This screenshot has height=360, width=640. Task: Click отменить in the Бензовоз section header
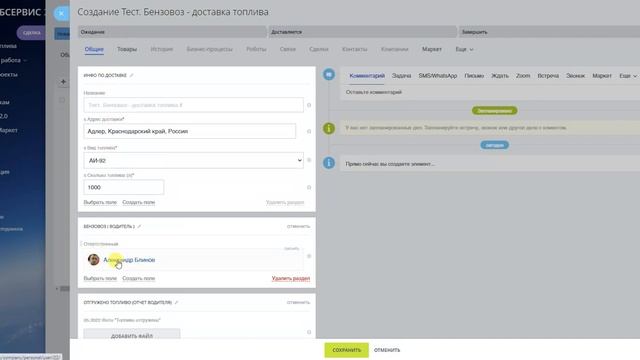[x=298, y=227]
